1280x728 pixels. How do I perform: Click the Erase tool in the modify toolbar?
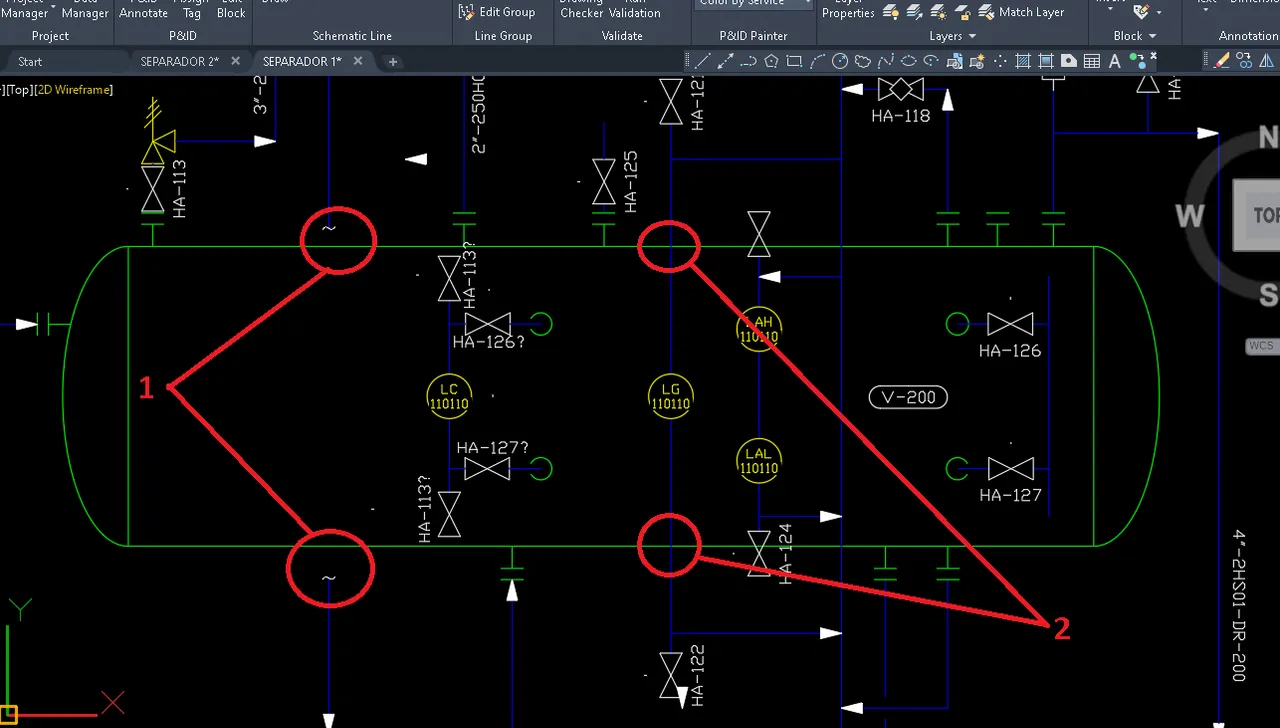tap(1222, 61)
